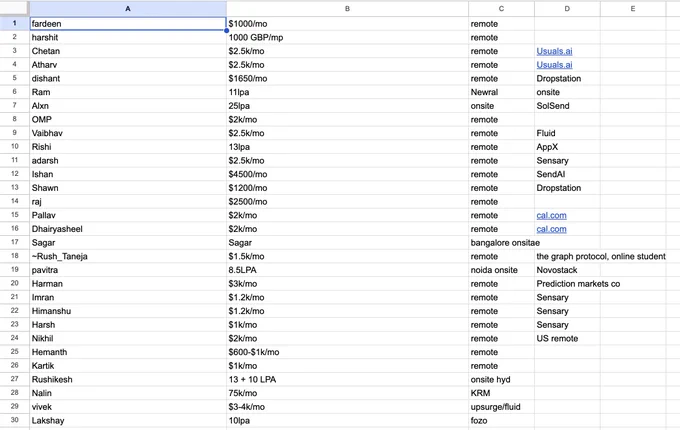Screen dimensions: 680x430
Task: Click the "Lakshay" name cell
Action: tap(128, 421)
